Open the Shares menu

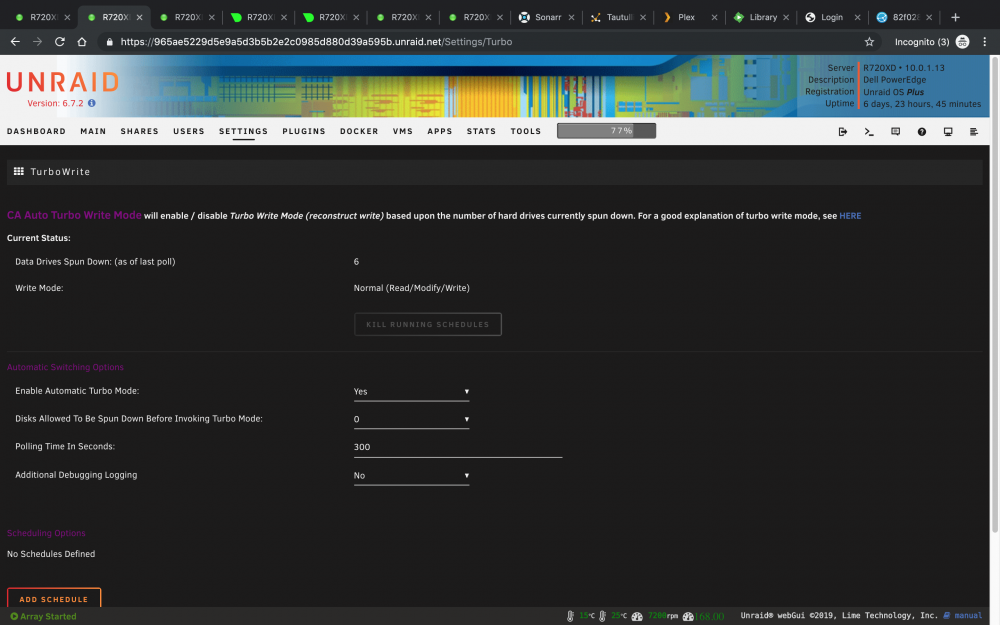139,131
